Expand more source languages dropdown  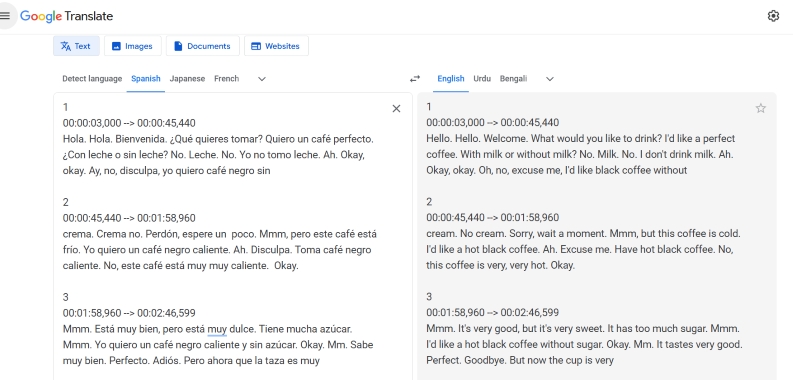coord(261,79)
